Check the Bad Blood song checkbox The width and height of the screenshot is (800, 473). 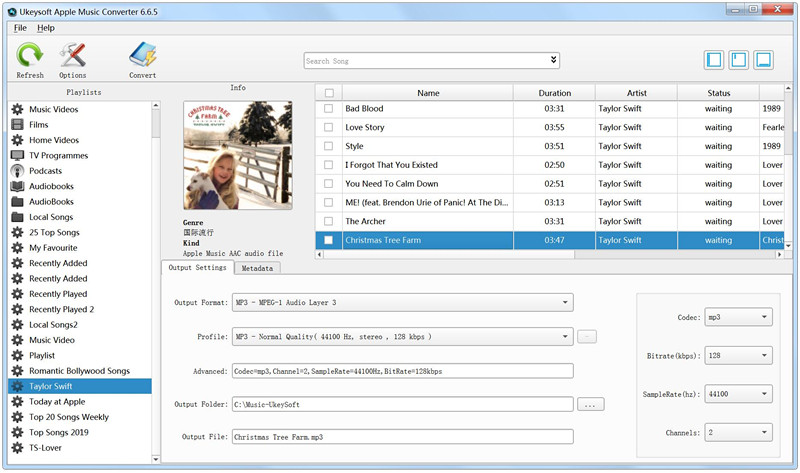coord(329,109)
